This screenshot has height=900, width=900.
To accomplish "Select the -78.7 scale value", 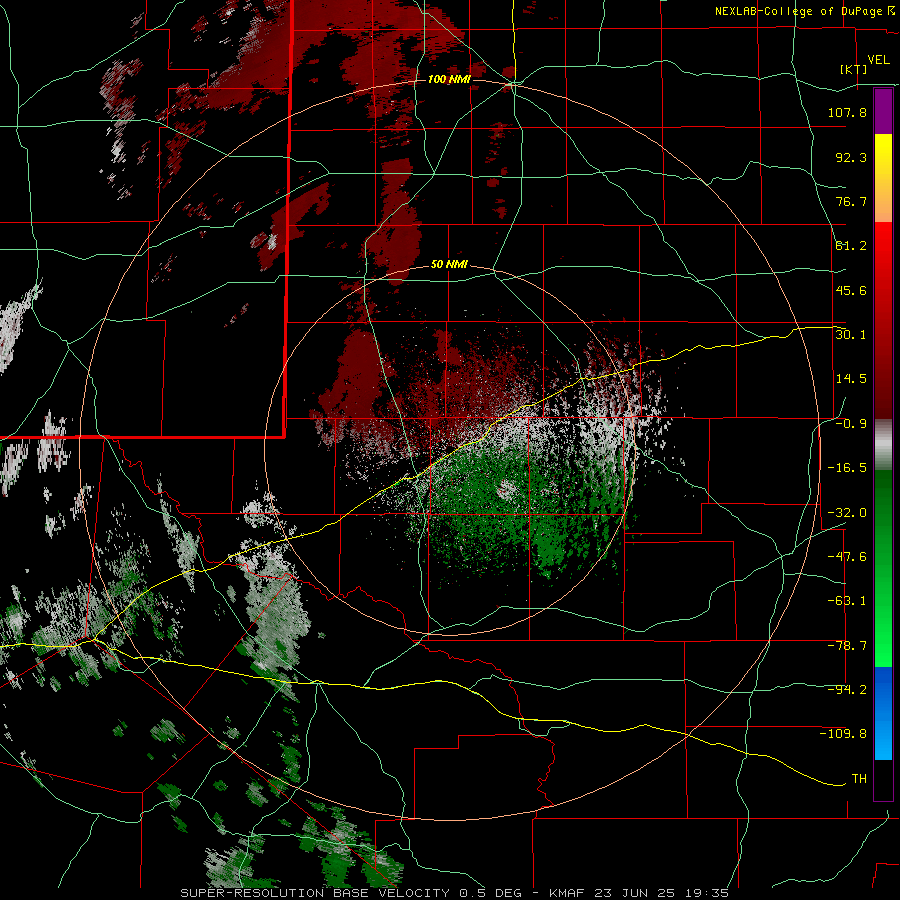I will [x=847, y=646].
